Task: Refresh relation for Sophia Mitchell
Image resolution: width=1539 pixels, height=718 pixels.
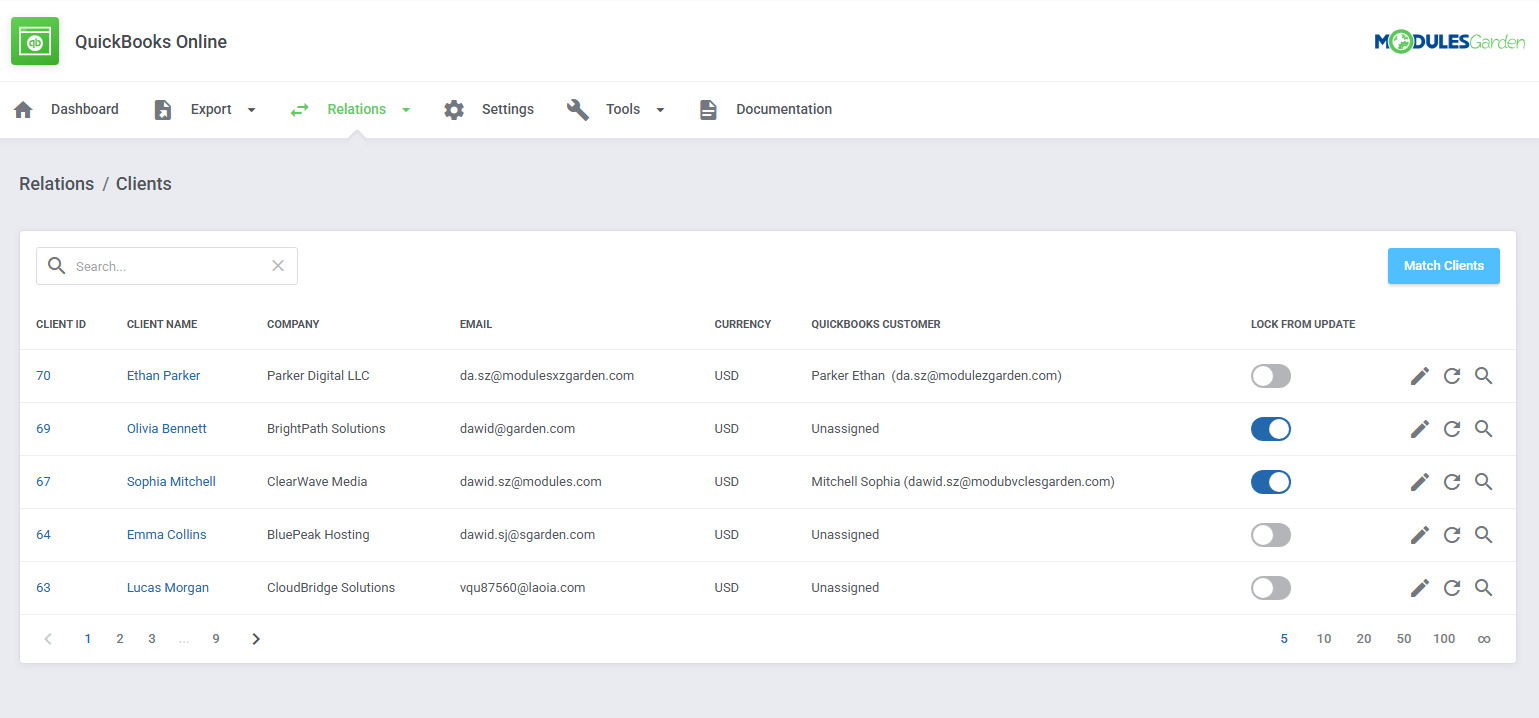Action: [1452, 482]
